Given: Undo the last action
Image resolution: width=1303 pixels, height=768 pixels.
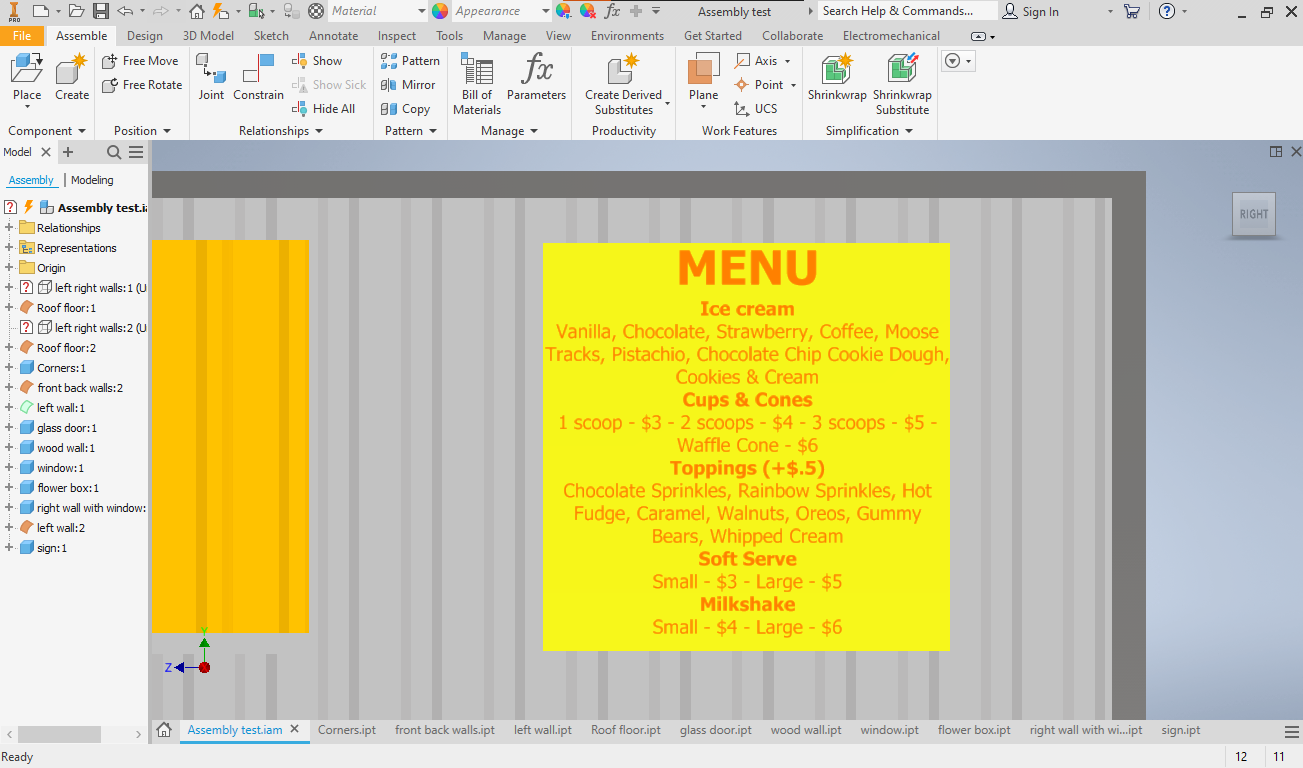Looking at the screenshot, I should tap(125, 11).
